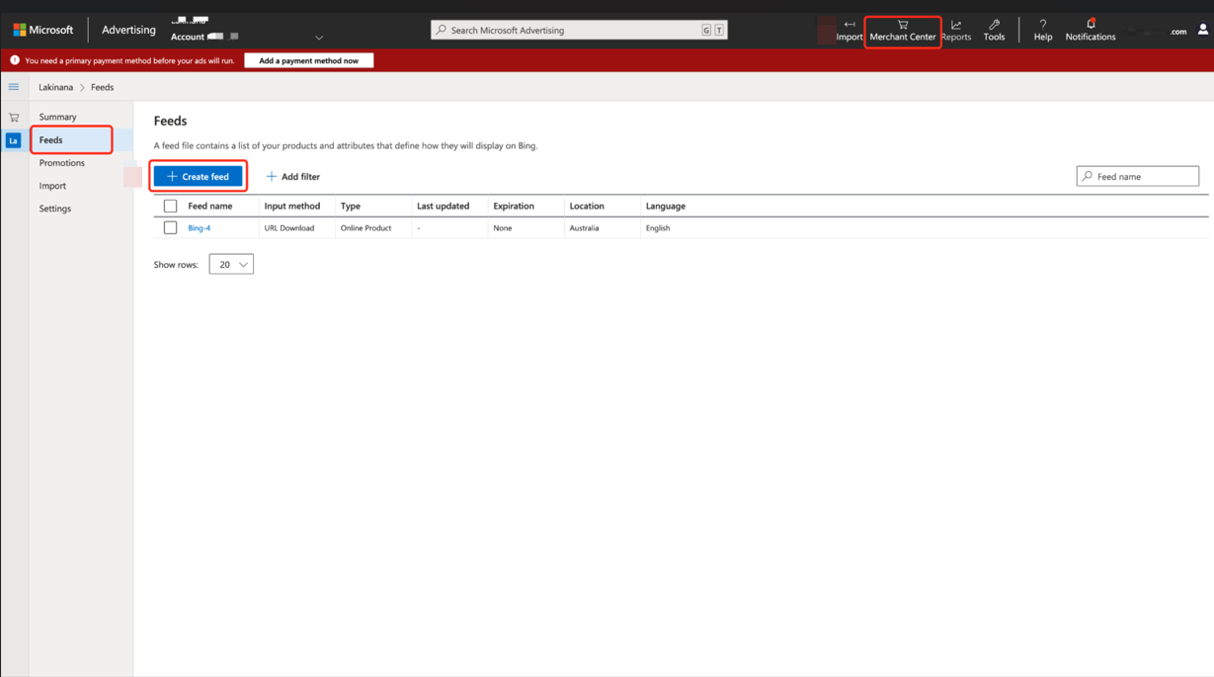1214x677 pixels.
Task: Click Add filter above the feeds table
Action: click(x=293, y=177)
